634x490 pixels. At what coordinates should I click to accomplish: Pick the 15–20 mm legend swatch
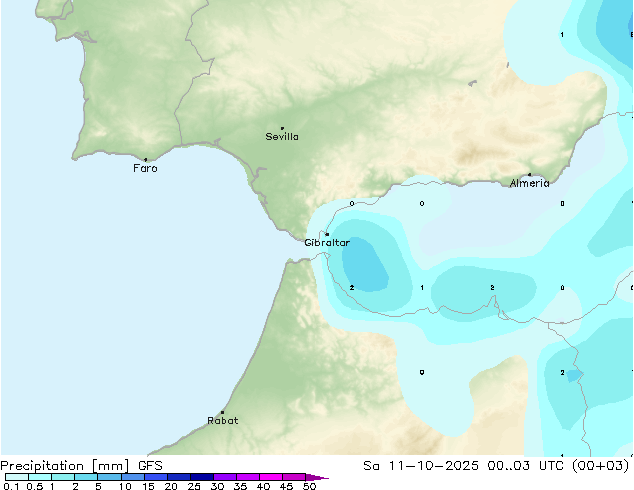coord(155,477)
